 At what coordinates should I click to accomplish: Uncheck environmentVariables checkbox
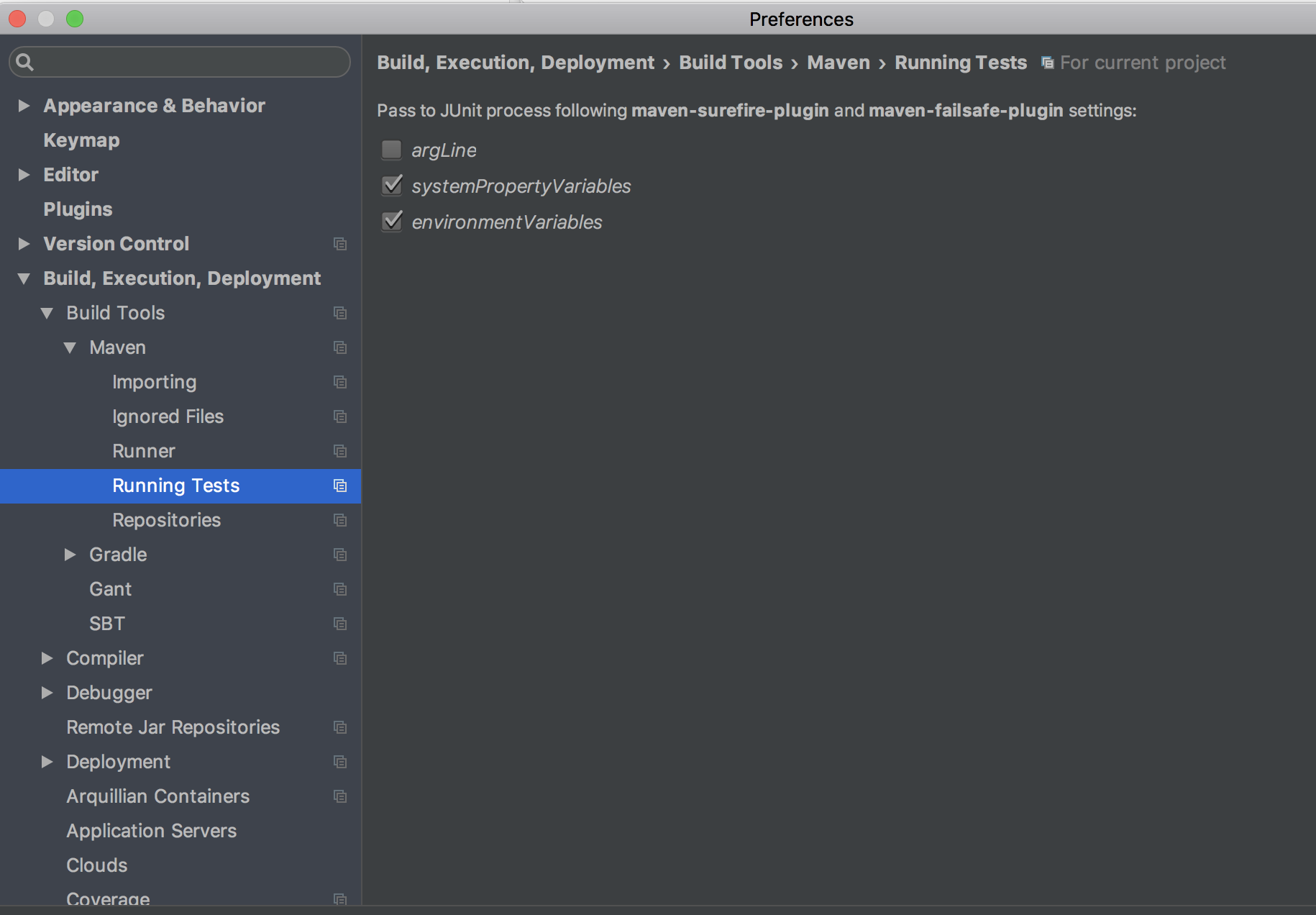(x=391, y=222)
